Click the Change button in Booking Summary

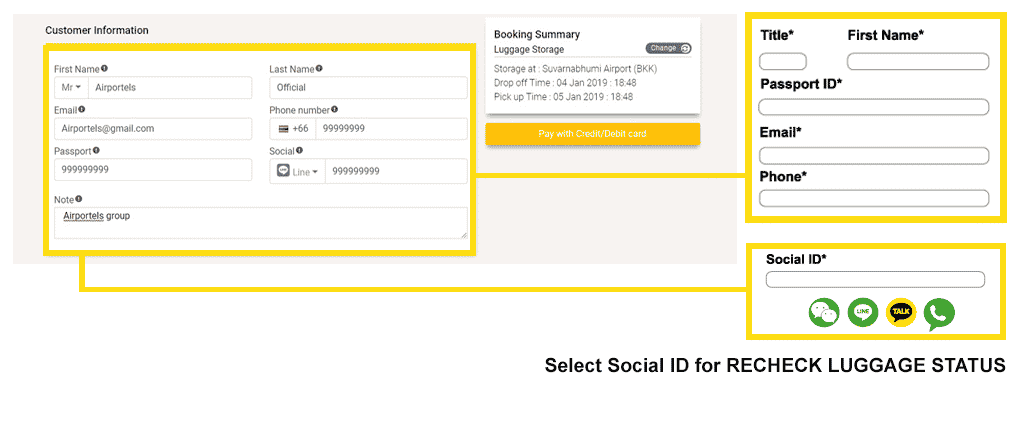pyautogui.click(x=668, y=48)
